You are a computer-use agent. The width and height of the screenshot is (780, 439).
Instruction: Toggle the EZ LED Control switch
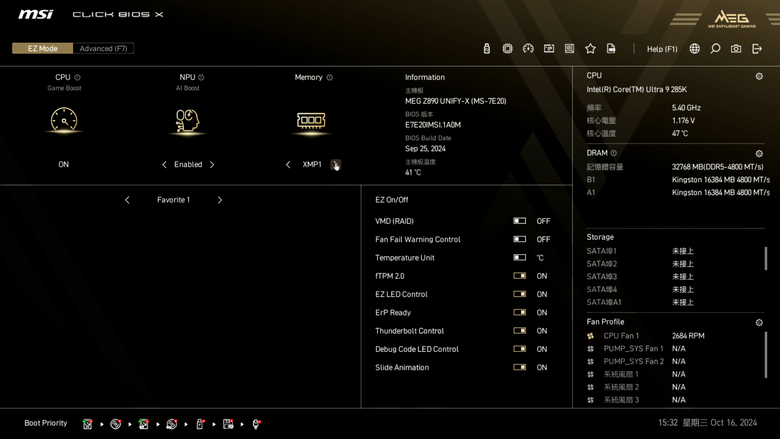[x=519, y=294]
